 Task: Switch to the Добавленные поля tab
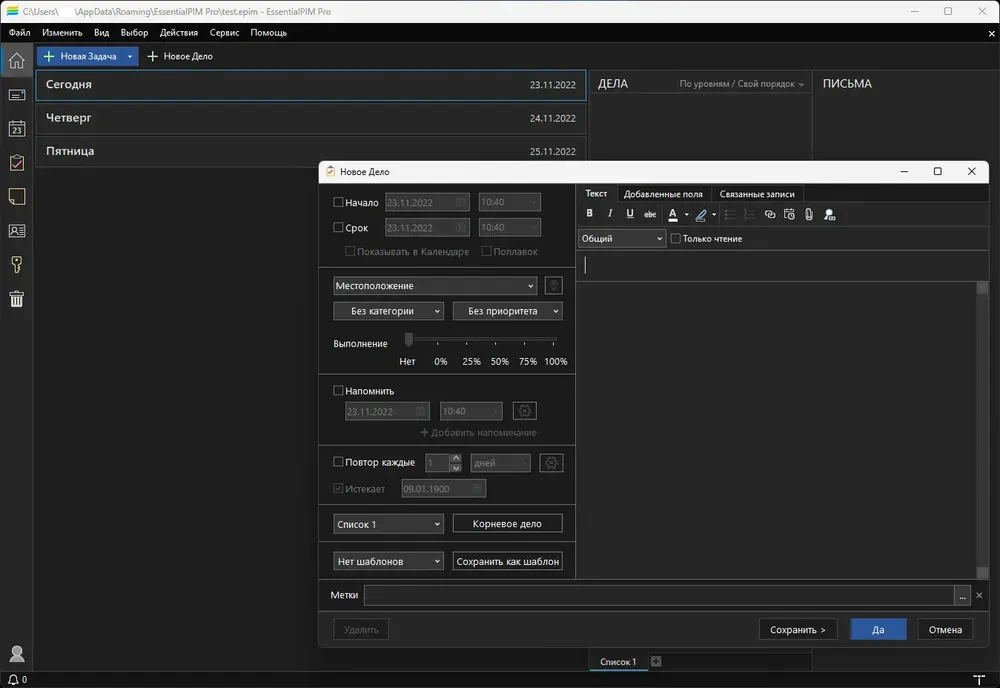tap(663, 194)
